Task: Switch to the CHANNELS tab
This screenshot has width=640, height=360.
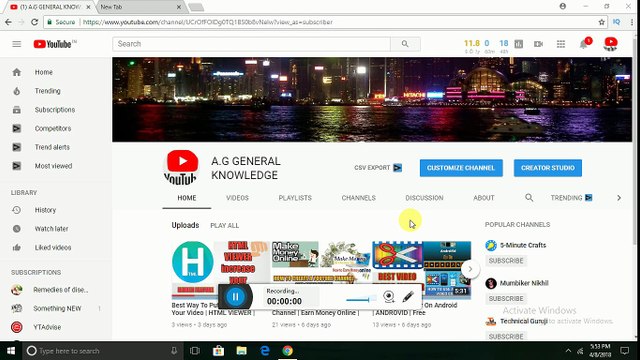Action: click(358, 198)
